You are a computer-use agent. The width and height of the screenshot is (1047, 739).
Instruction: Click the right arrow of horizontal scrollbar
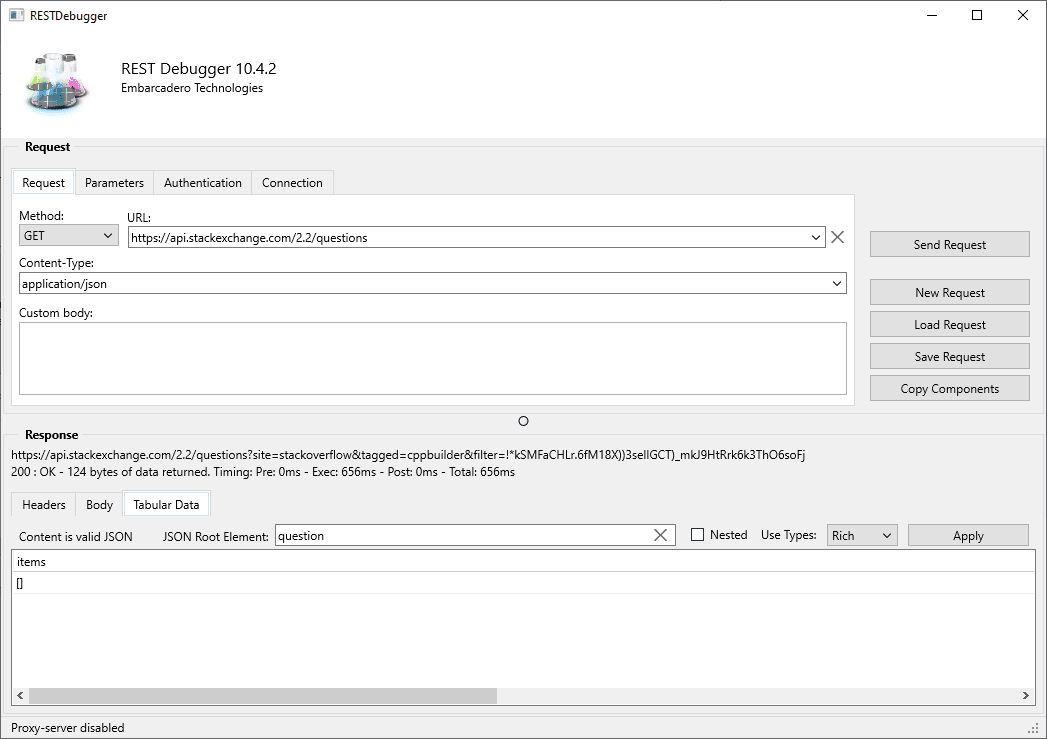[x=1026, y=696]
